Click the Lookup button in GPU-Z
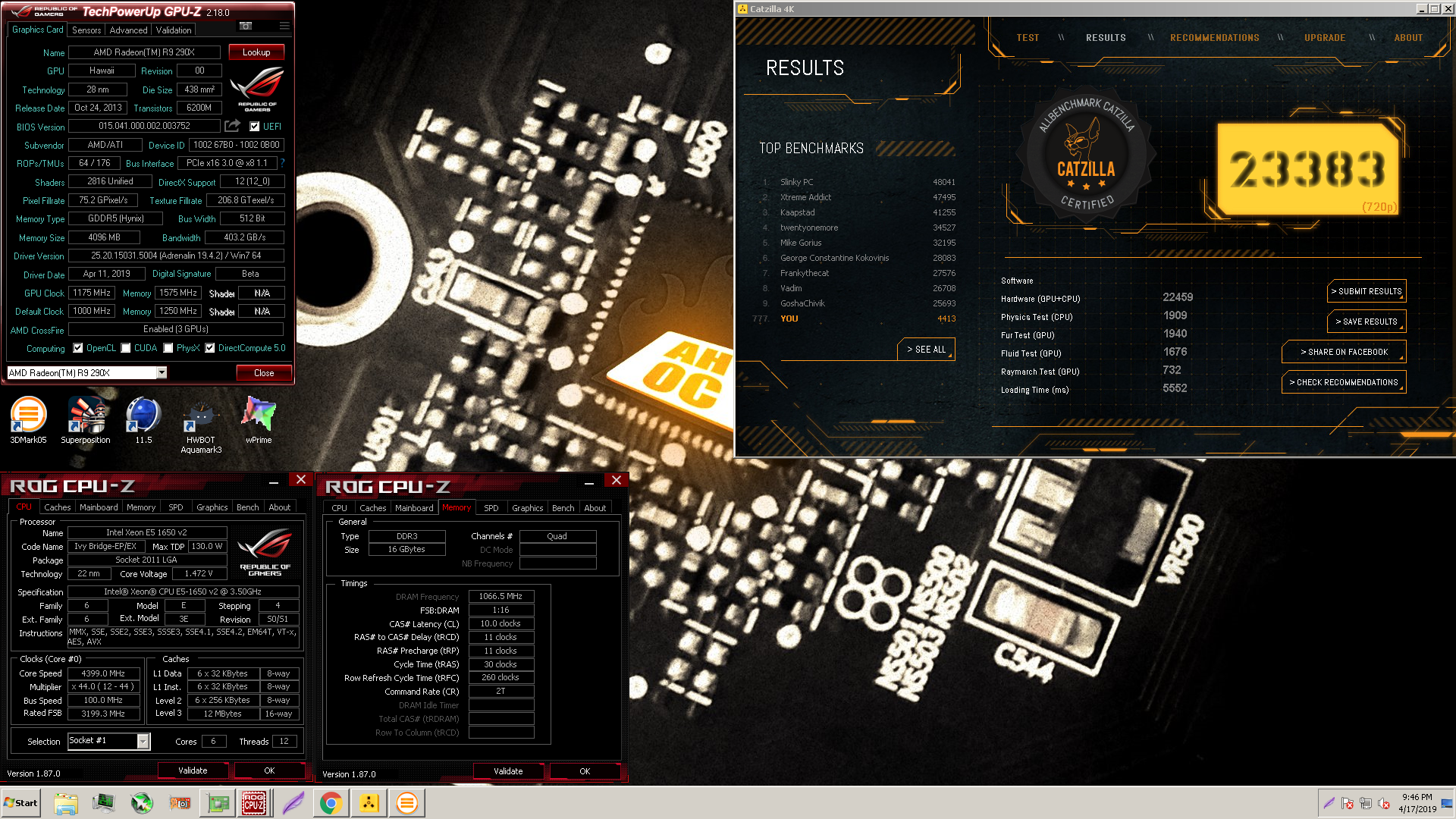 tap(256, 52)
